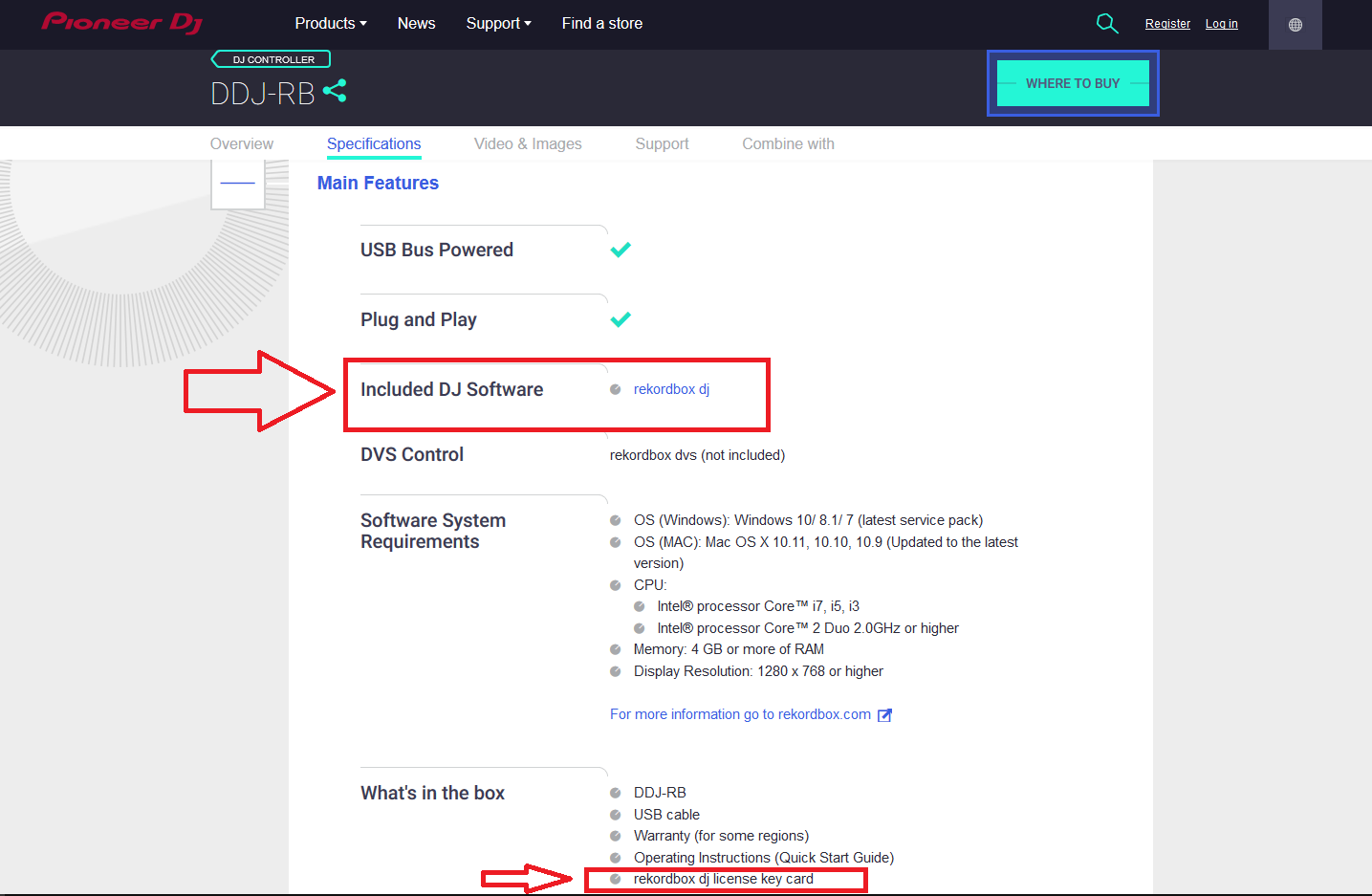This screenshot has height=896, width=1372.
Task: Click the OS (Windows) requirement line
Action: (x=808, y=520)
